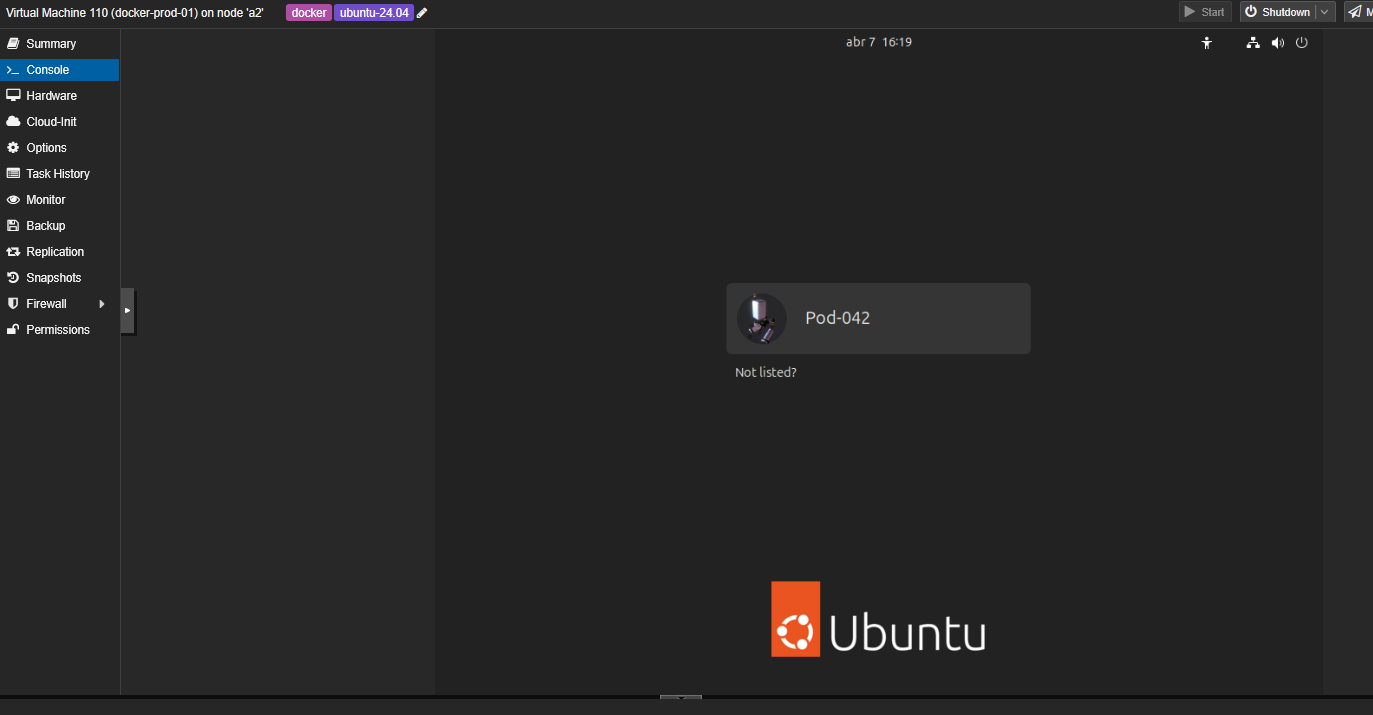Expand the Firewall submenu arrow
1373x715 pixels.
click(102, 304)
